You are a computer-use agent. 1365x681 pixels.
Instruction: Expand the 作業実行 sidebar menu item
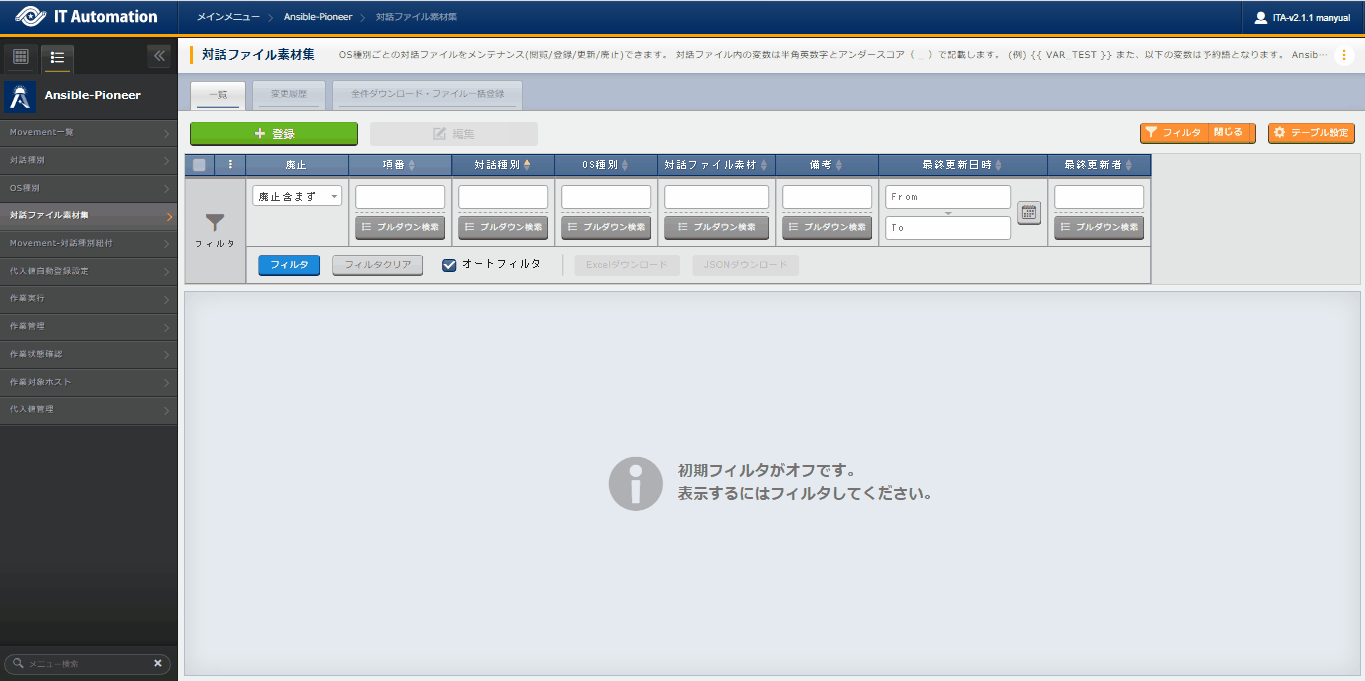pyautogui.click(x=88, y=298)
